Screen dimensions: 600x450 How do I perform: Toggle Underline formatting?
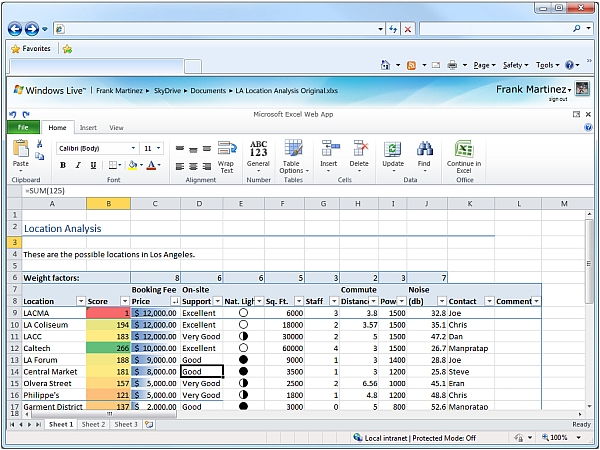coord(93,165)
